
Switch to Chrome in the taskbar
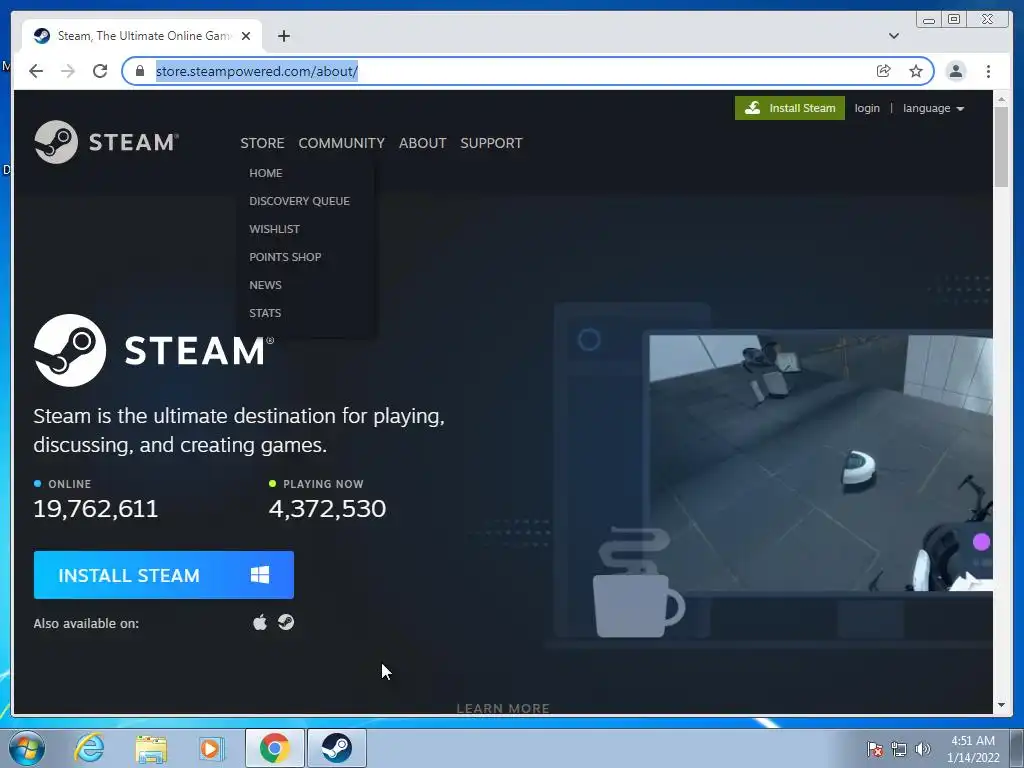[274, 748]
